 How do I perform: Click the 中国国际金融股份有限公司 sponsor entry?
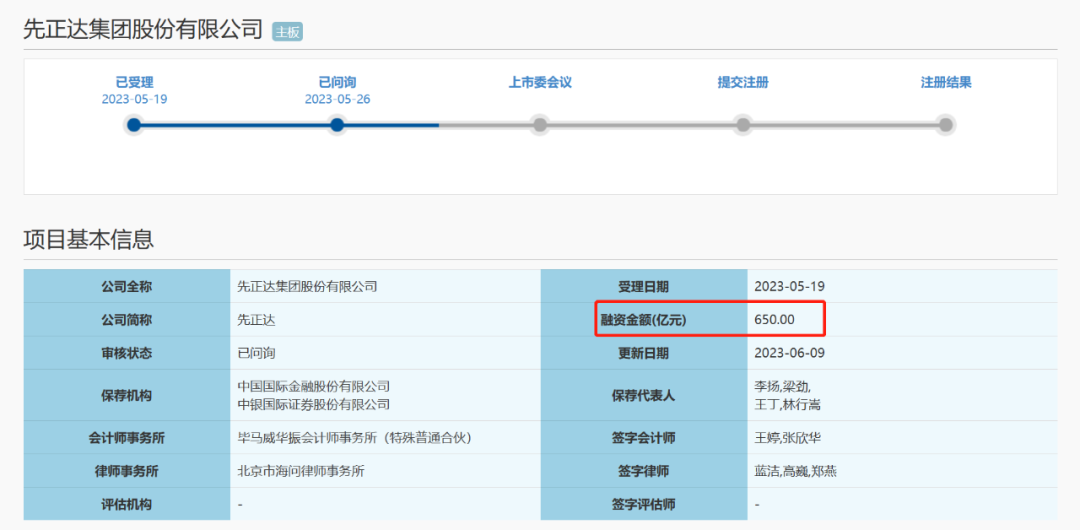tap(314, 386)
